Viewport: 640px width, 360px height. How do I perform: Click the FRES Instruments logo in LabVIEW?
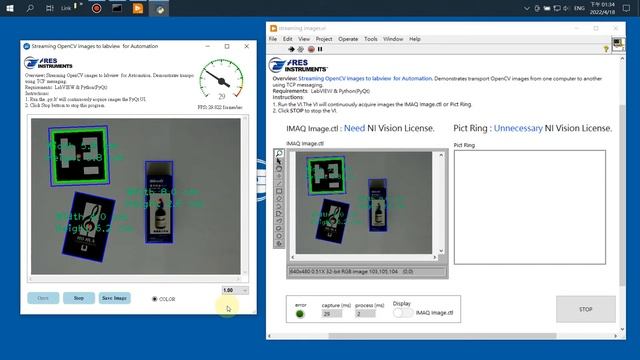(x=298, y=65)
